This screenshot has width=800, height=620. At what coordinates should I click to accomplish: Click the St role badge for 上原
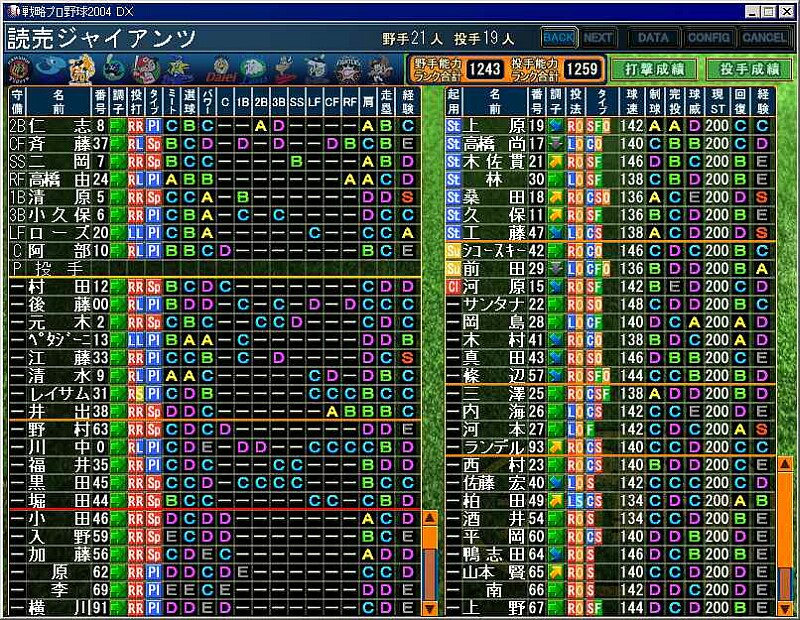click(453, 126)
